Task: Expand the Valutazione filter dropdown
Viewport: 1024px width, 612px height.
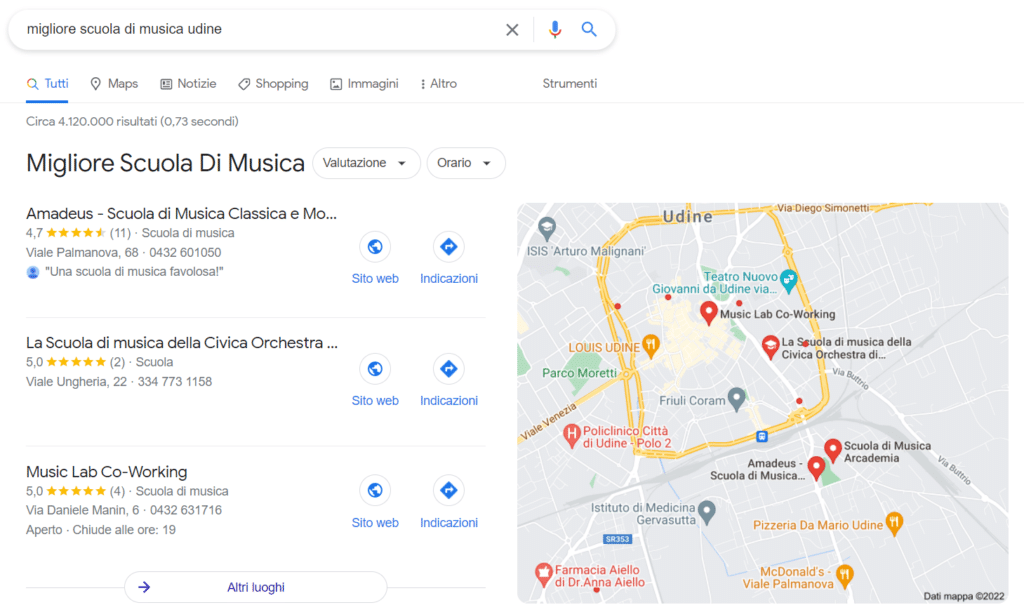Action: click(x=366, y=163)
